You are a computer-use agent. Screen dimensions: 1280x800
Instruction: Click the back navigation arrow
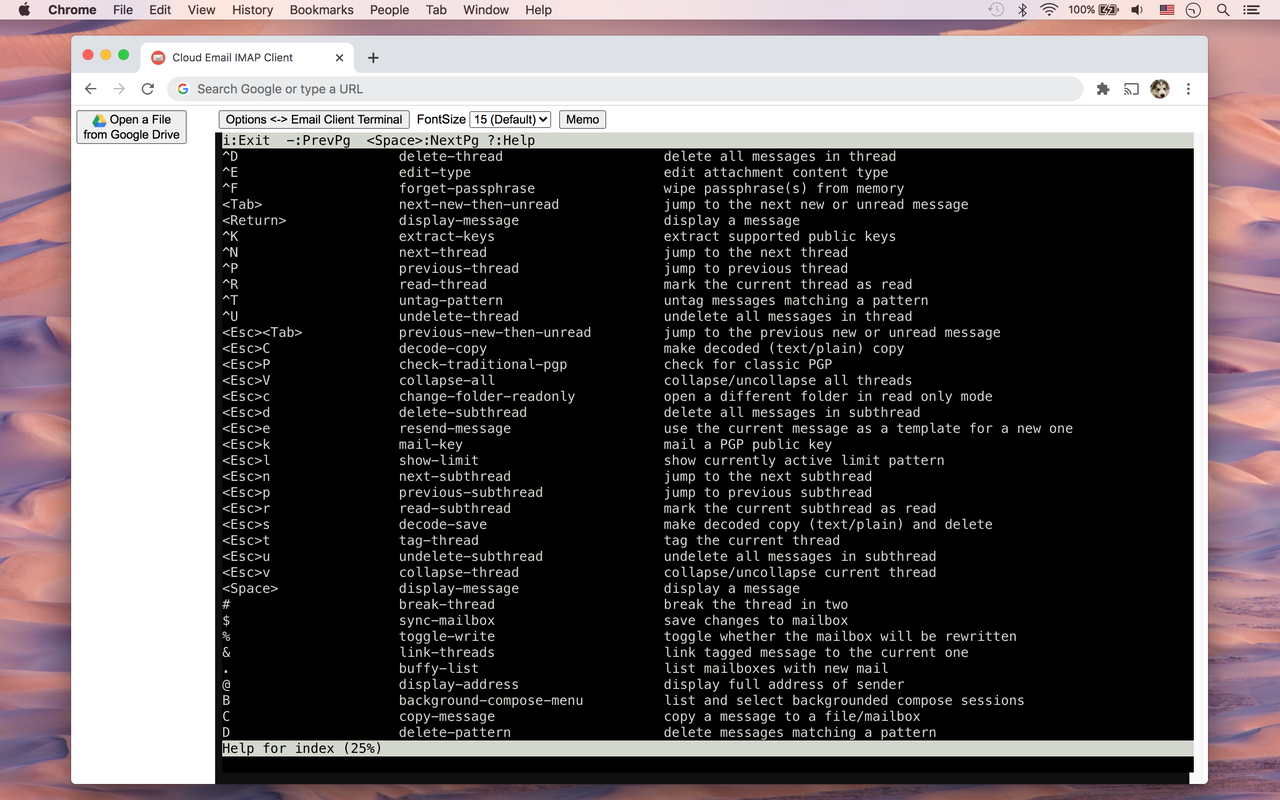click(91, 89)
